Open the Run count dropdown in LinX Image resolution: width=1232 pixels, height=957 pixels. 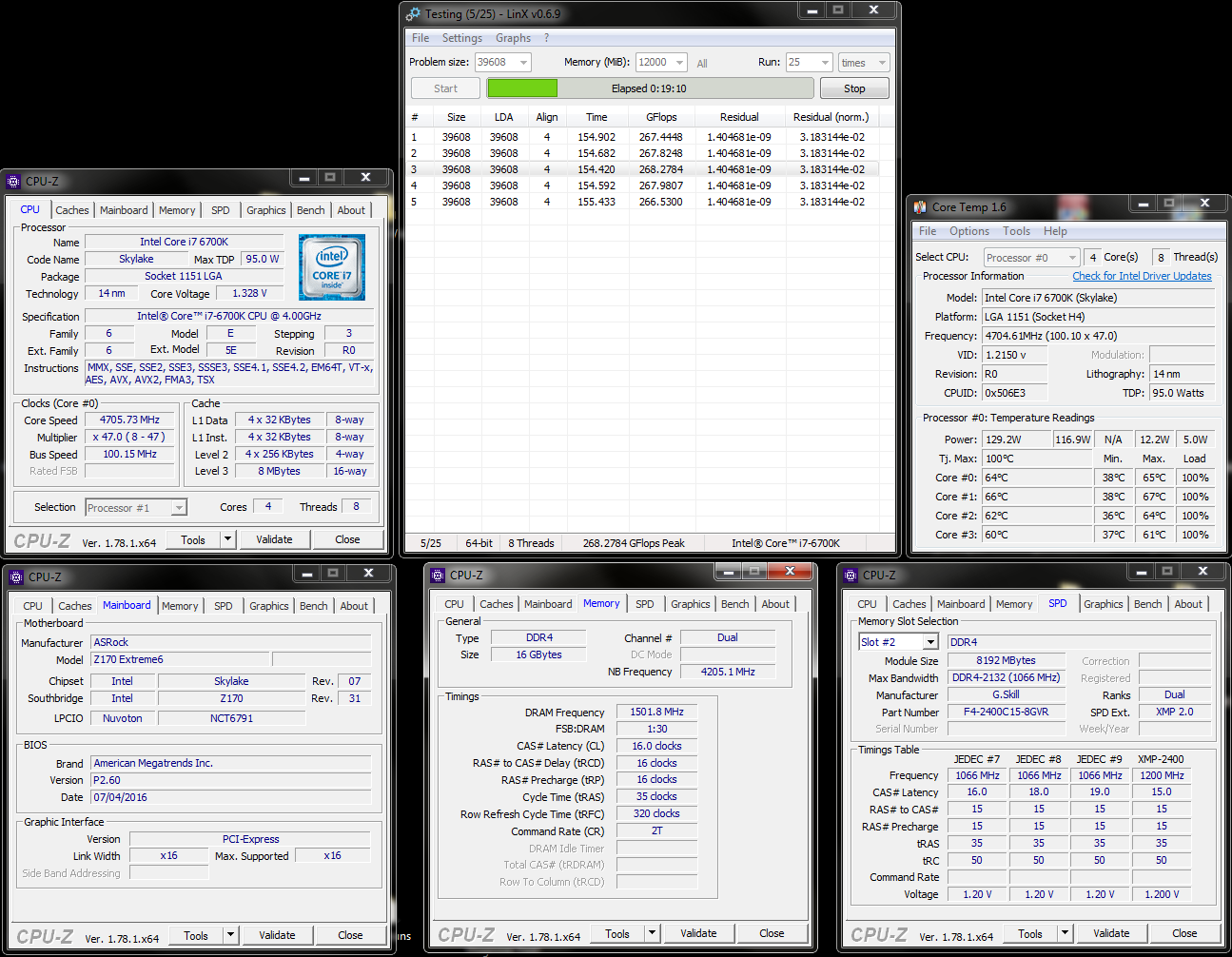[826, 63]
